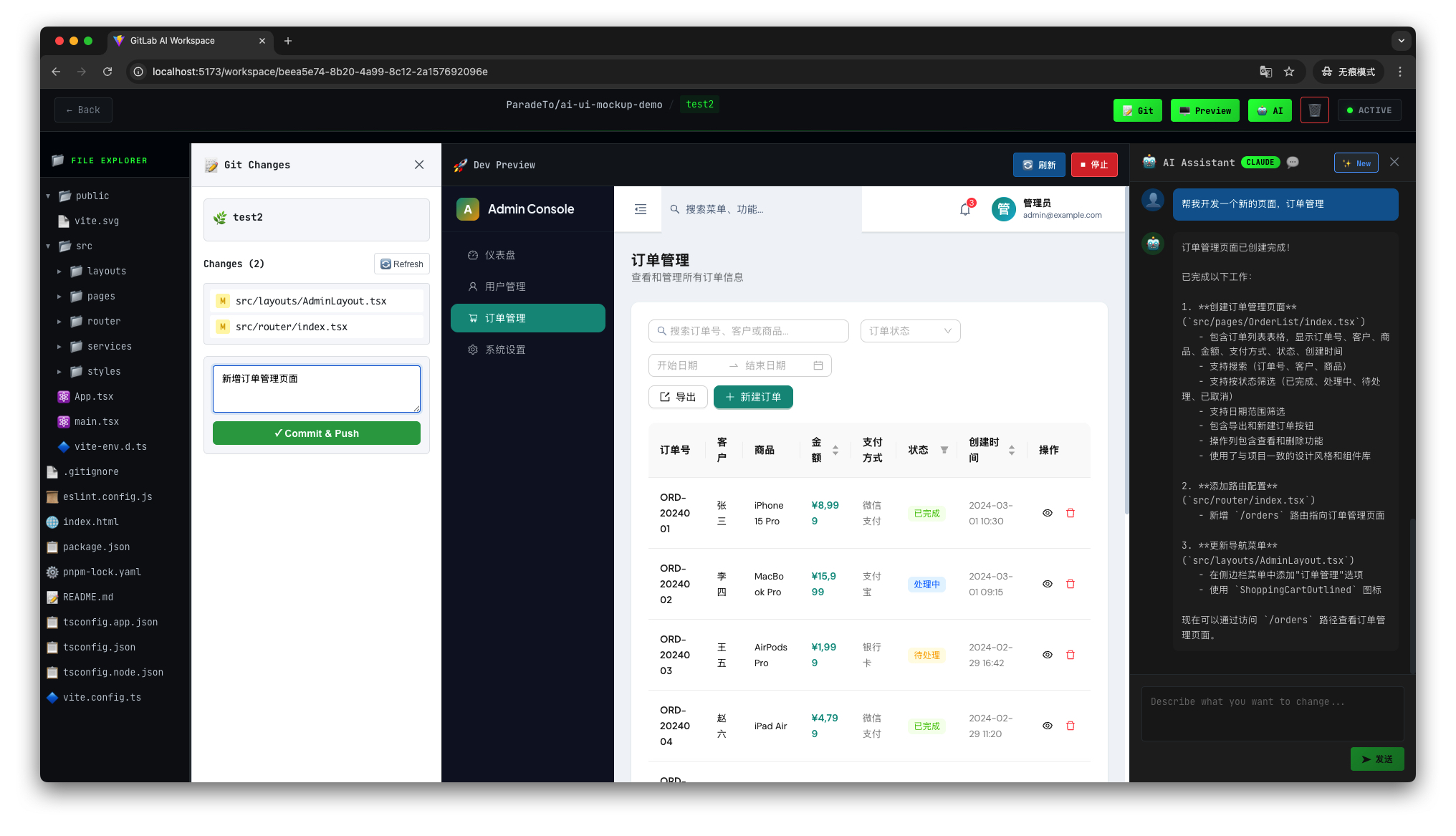Click the 新建订单 button
1456x836 pixels.
click(x=752, y=397)
